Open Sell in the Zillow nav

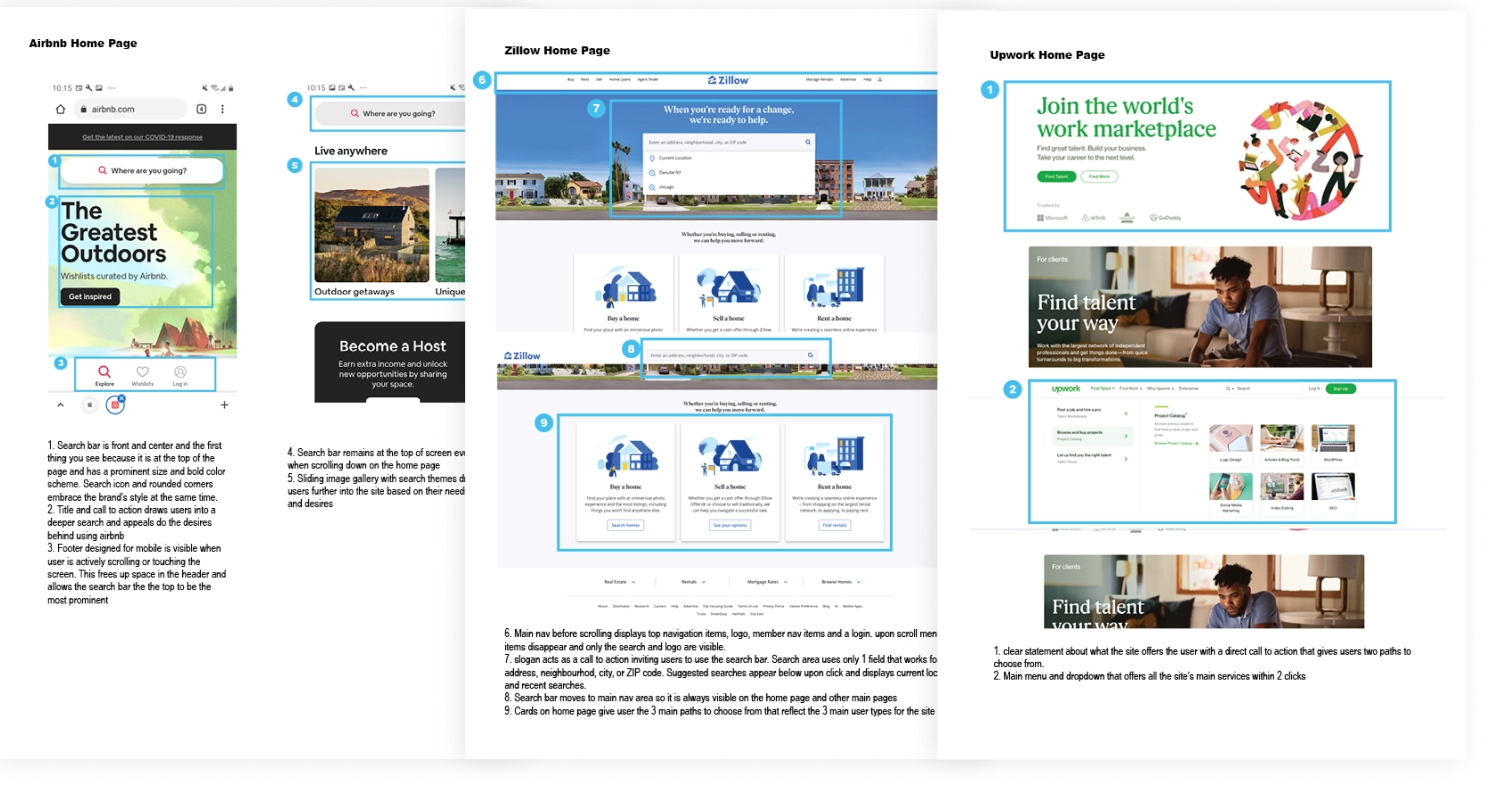coord(599,80)
